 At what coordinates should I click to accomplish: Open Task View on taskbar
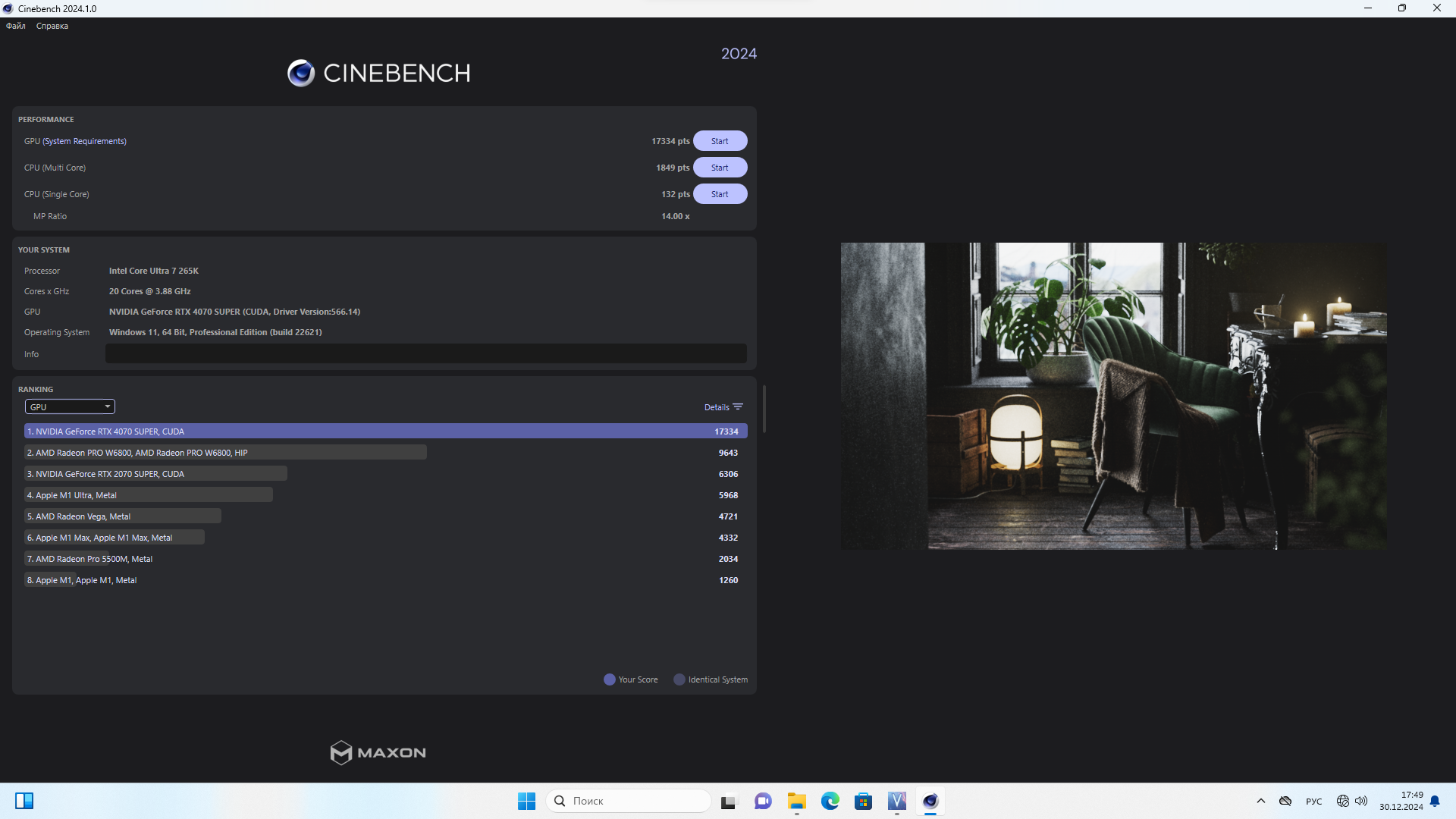point(730,801)
